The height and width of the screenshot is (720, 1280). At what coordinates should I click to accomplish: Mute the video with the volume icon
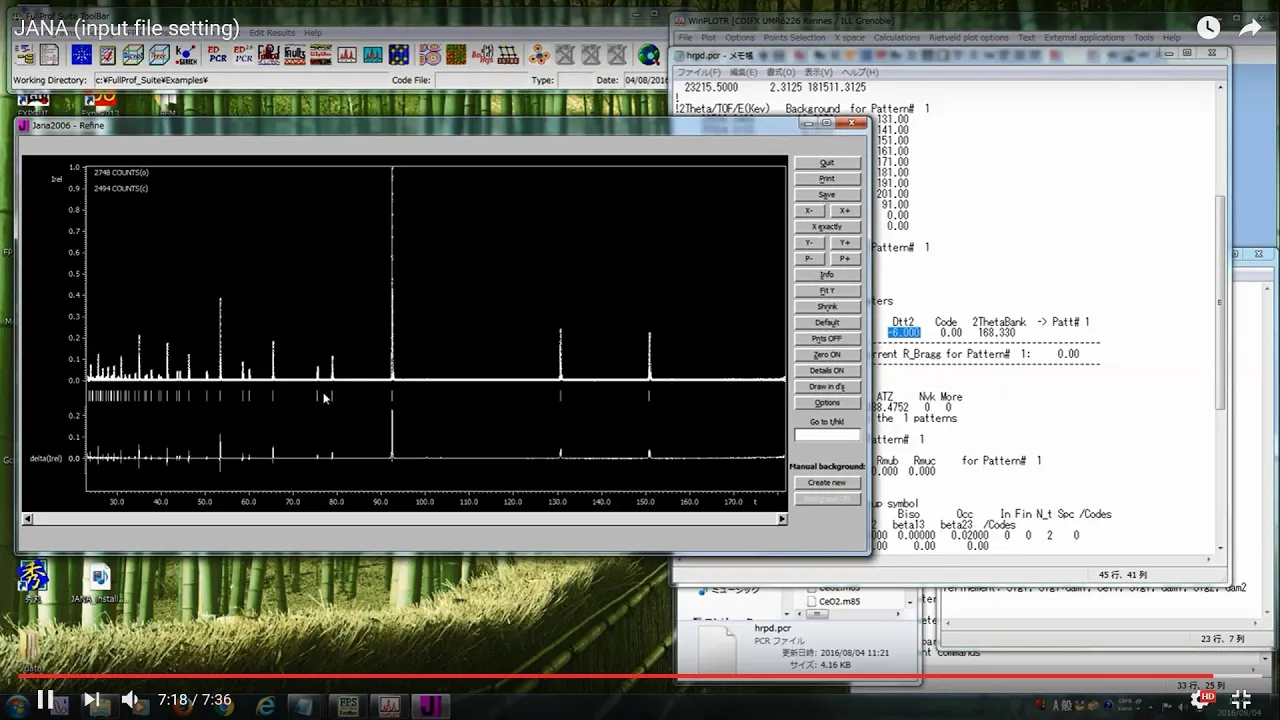click(x=130, y=700)
